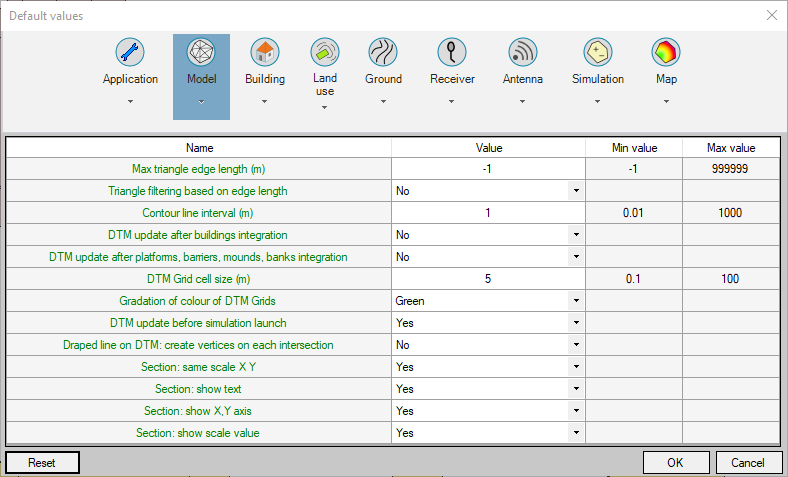788x477 pixels.
Task: Click the Reset button
Action: [42, 462]
